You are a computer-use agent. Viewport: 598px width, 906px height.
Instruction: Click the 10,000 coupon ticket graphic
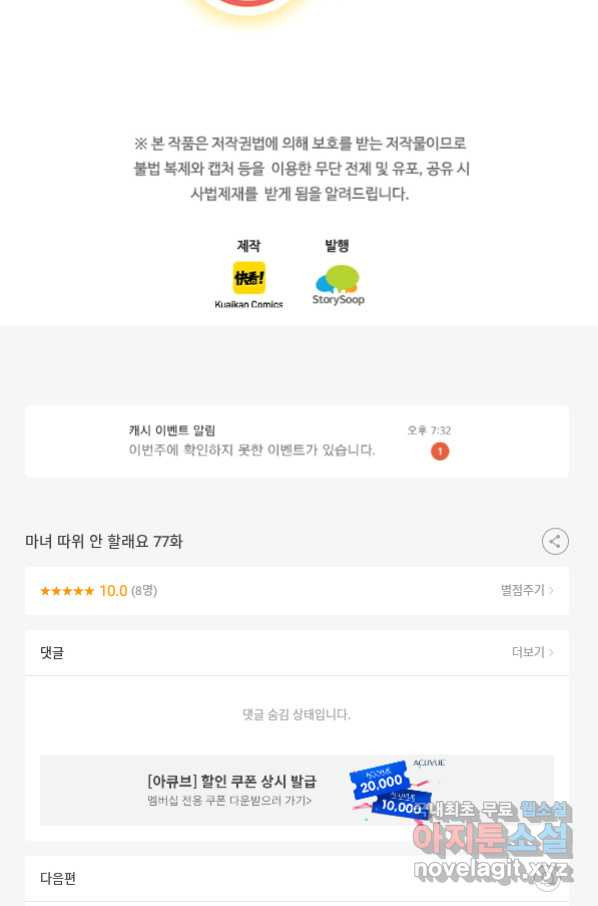pyautogui.click(x=401, y=805)
